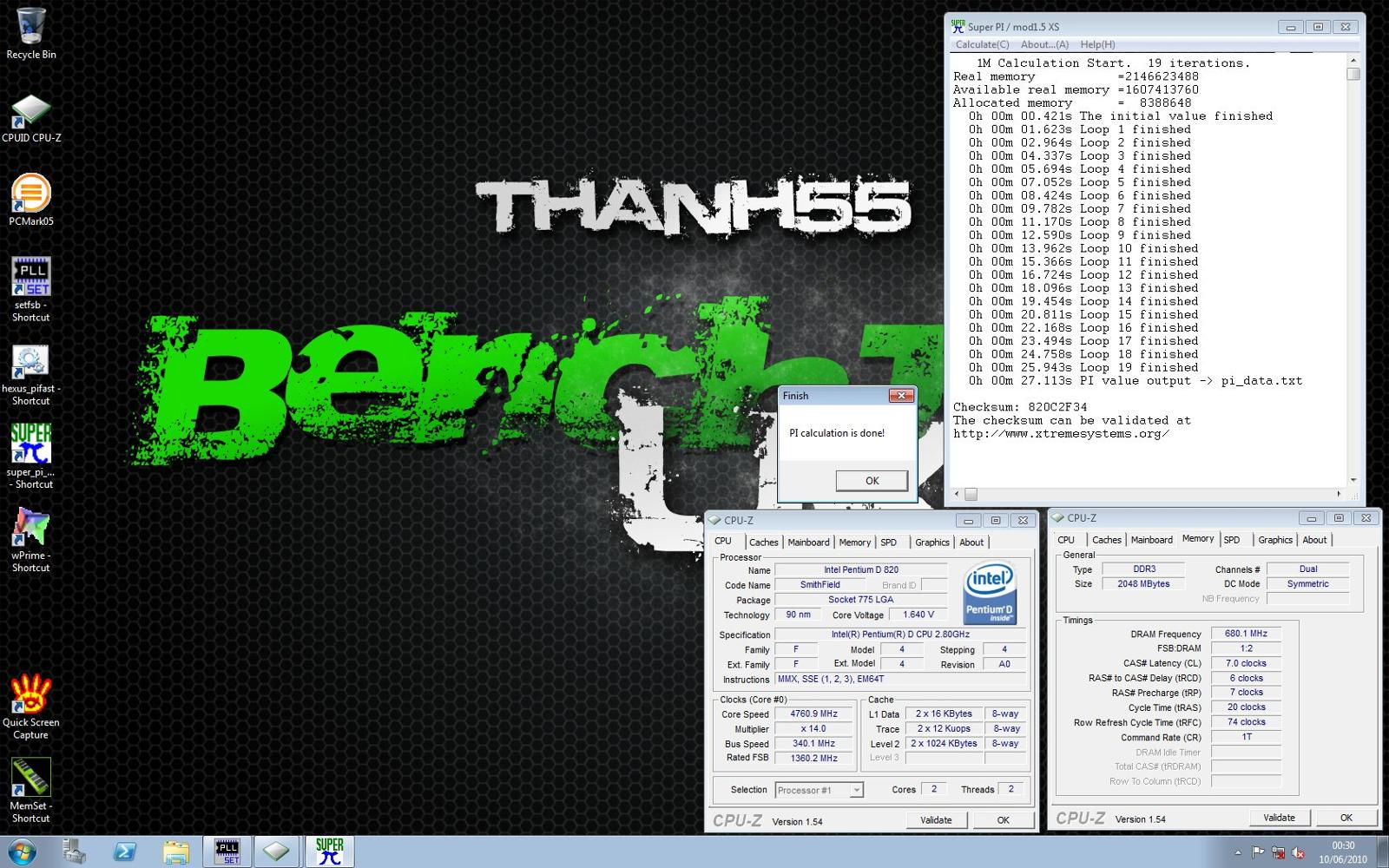Switch to Mainboard tab in left CPU-Z
The height and width of the screenshot is (868, 1389).
[808, 542]
